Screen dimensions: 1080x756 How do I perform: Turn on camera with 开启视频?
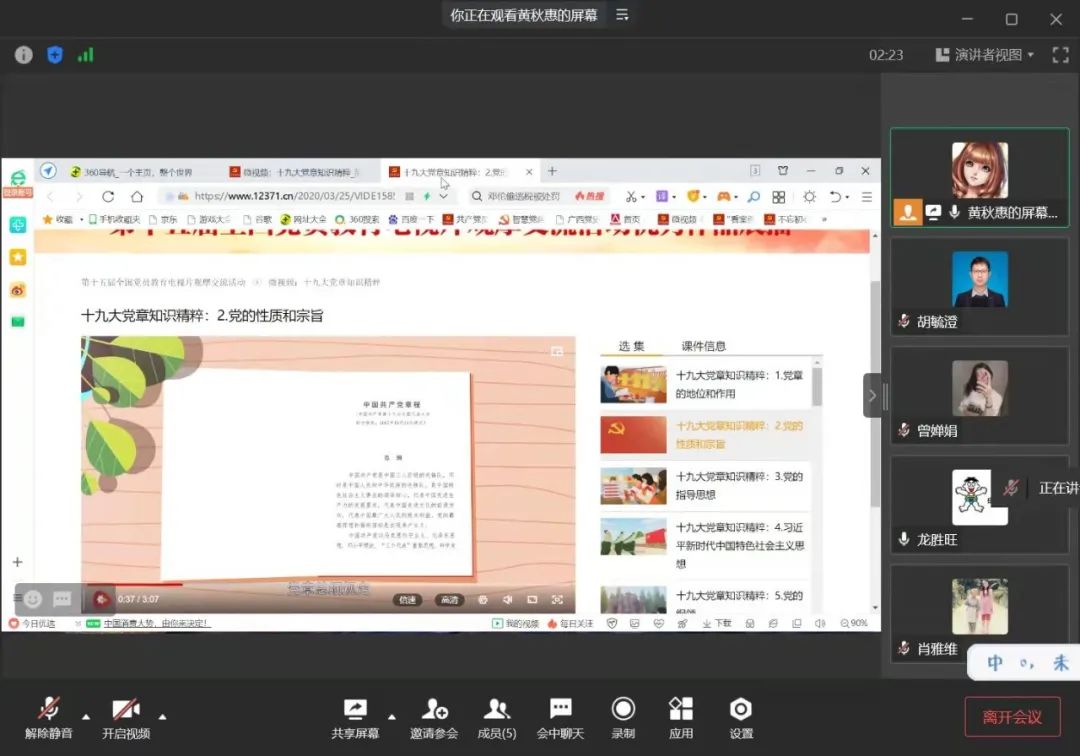(x=126, y=718)
